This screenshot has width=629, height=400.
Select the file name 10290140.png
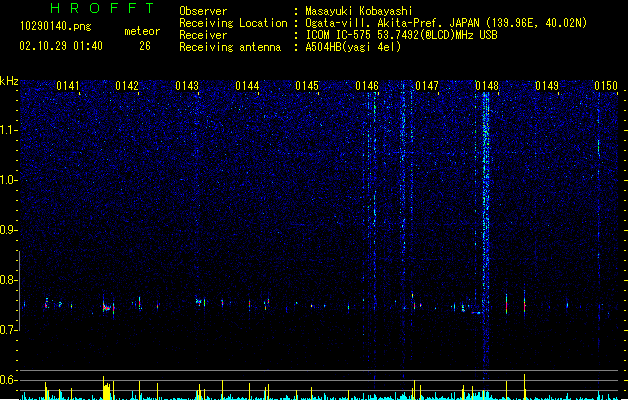[x=56, y=26]
